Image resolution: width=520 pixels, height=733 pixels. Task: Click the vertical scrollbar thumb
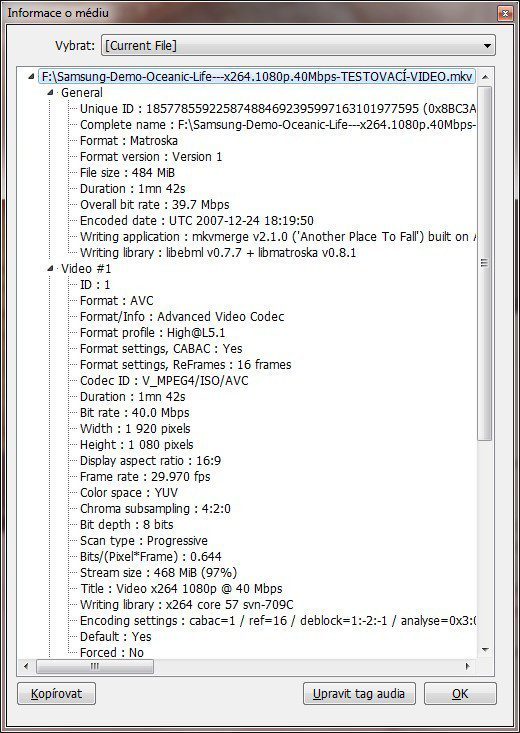(x=484, y=263)
